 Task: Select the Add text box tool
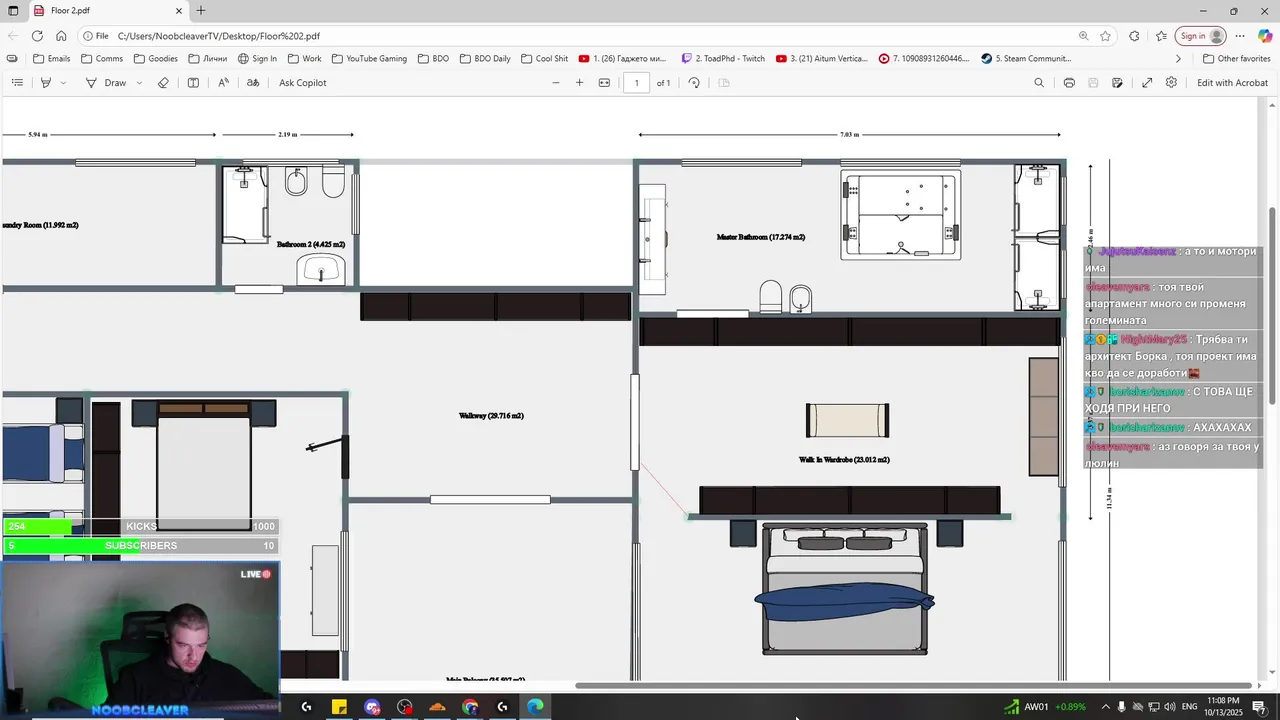pyautogui.click(x=194, y=83)
